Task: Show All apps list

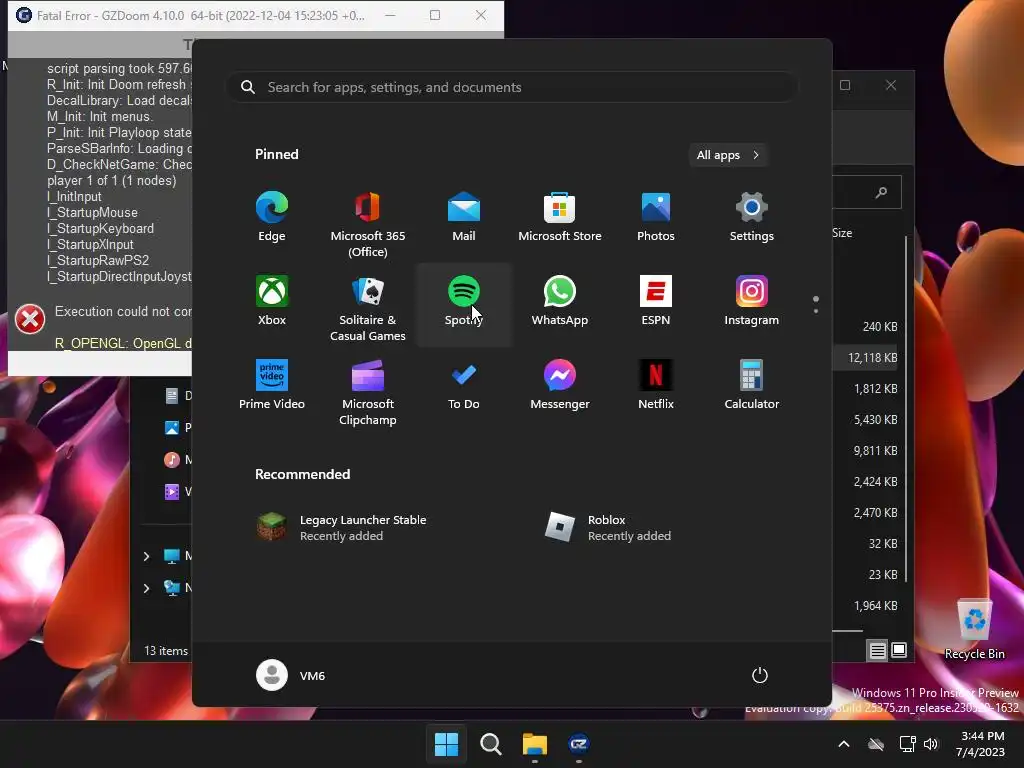Action: pyautogui.click(x=728, y=155)
